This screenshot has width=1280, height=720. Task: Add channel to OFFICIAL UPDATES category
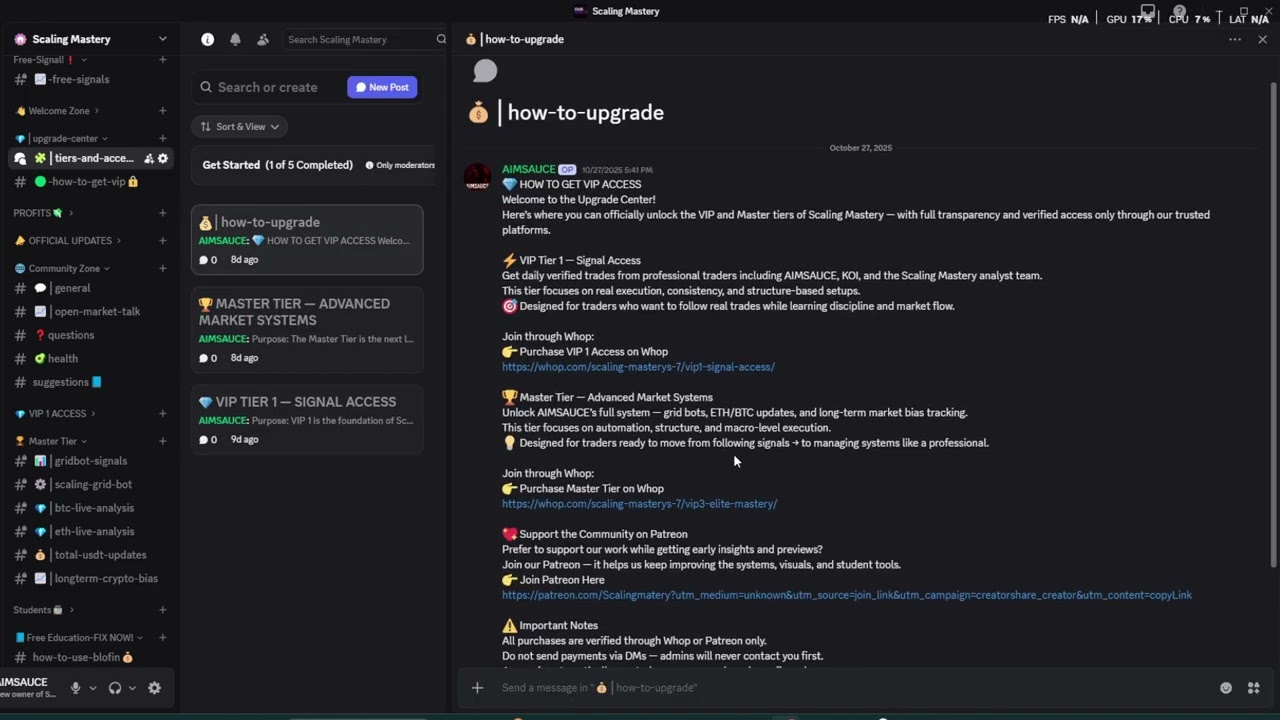tap(162, 240)
